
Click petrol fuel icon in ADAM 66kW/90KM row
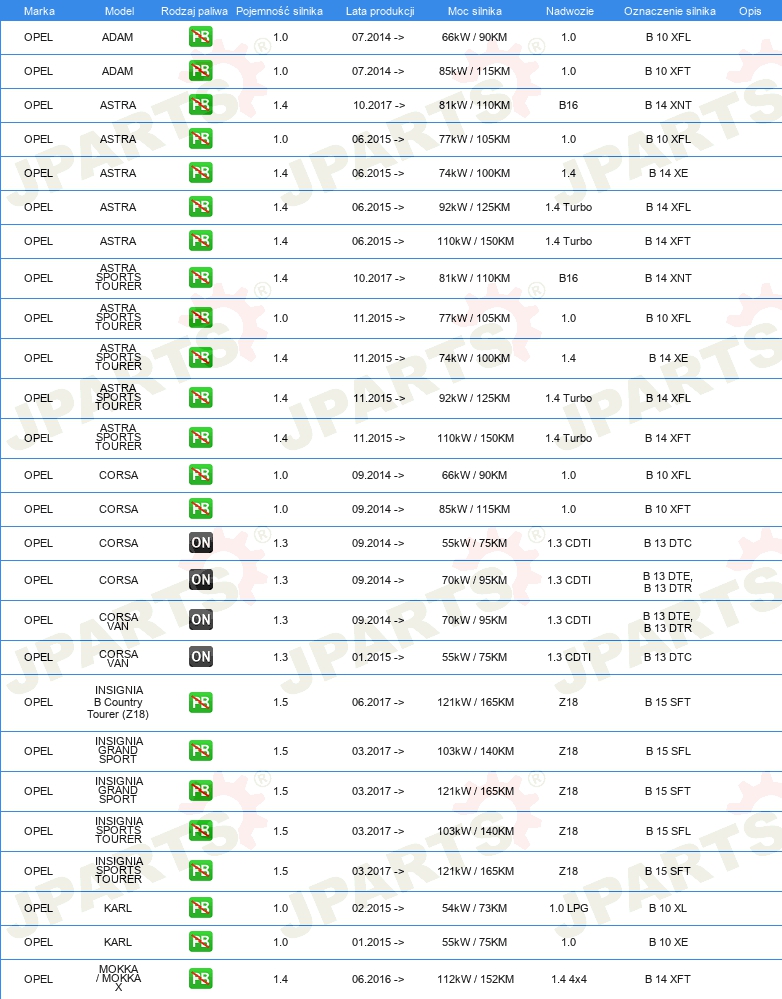pos(201,37)
